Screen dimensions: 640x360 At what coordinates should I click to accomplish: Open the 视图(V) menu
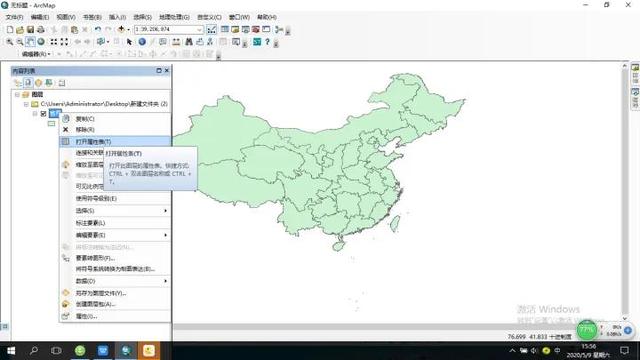pos(66,17)
